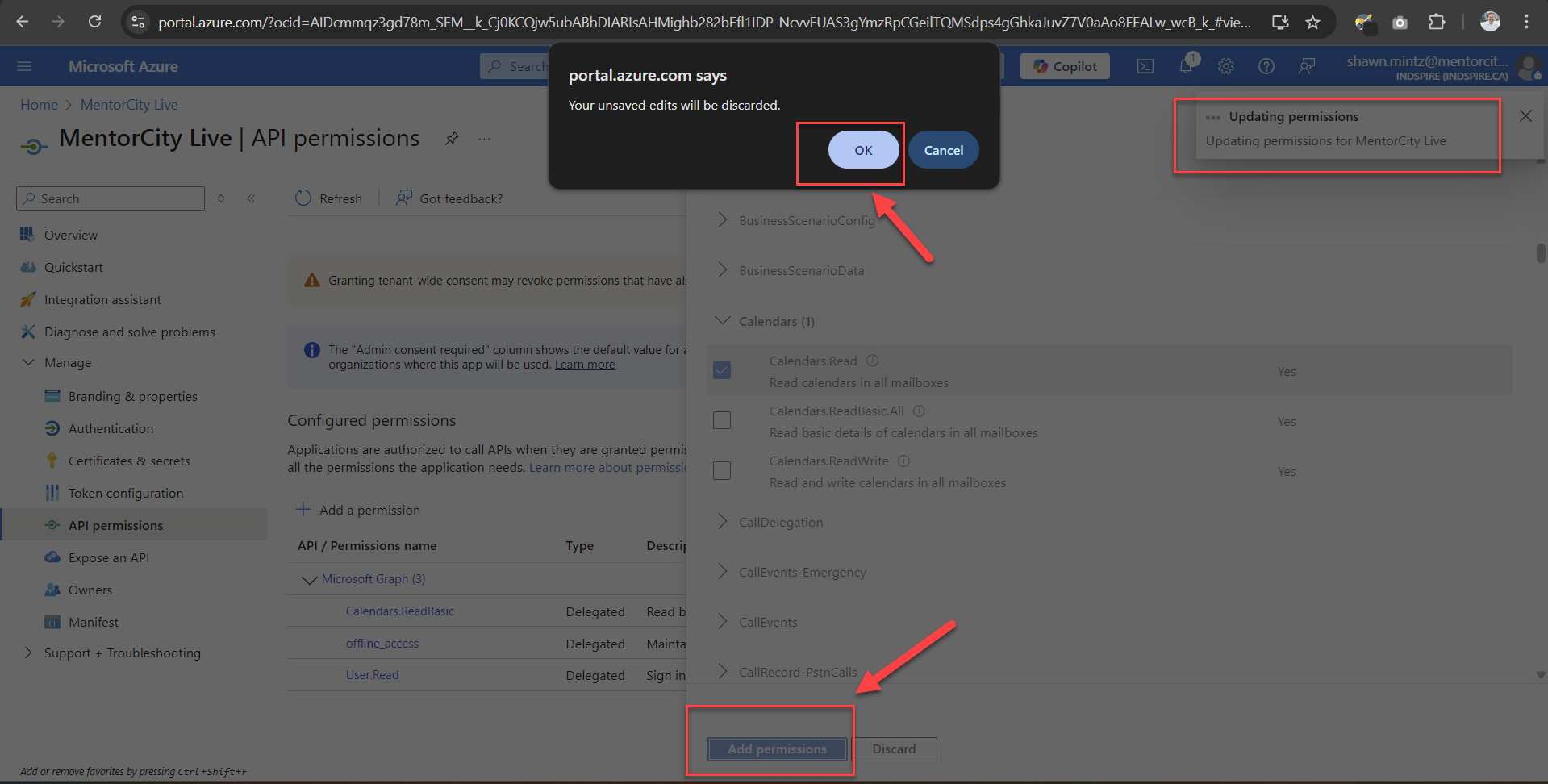This screenshot has height=784, width=1548.
Task: Click info icon next to Calendars.ReadWrite
Action: click(x=903, y=461)
